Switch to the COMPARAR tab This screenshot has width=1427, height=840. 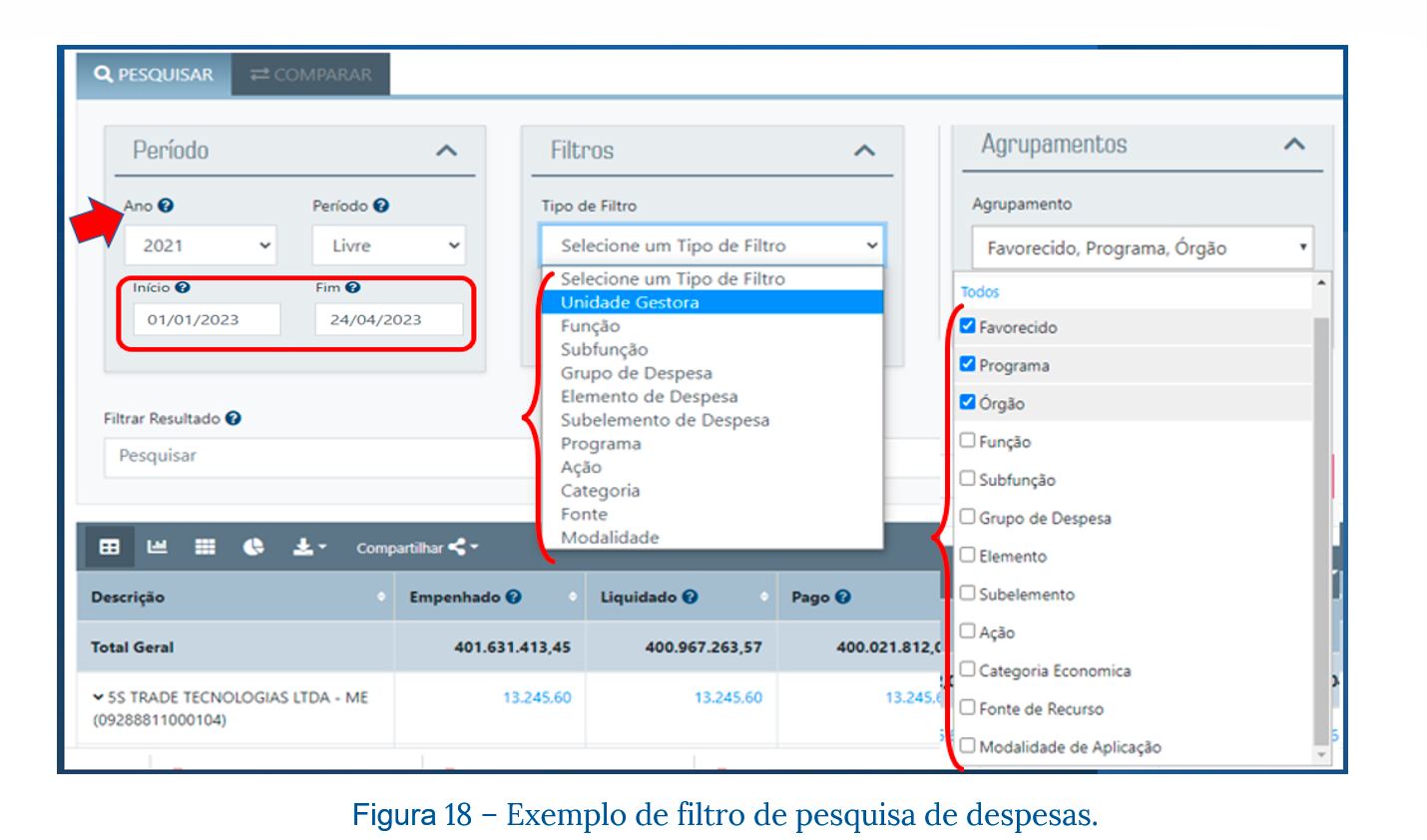click(310, 75)
